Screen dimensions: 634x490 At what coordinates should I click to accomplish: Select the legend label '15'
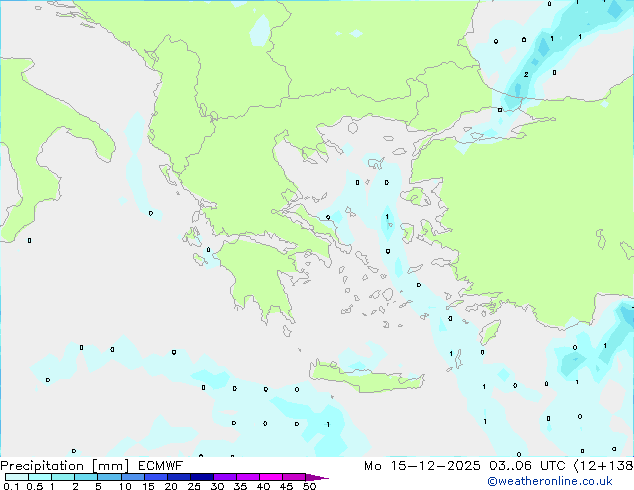coord(148,486)
